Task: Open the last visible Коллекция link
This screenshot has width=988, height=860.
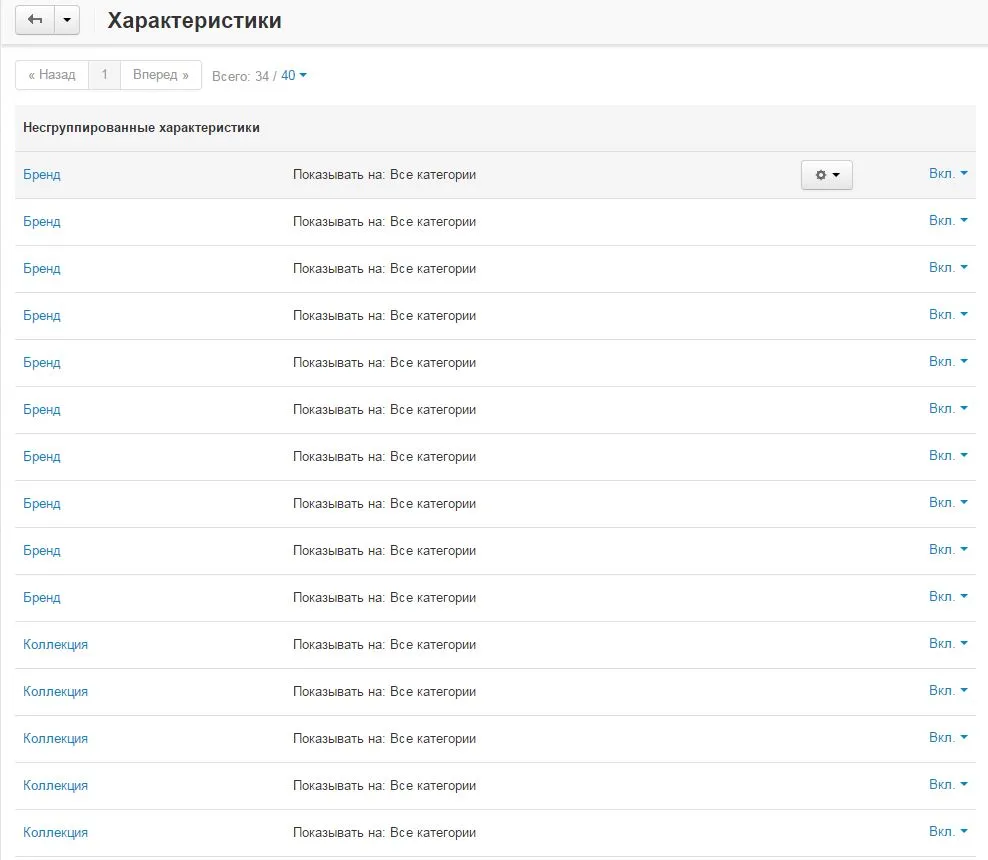Action: point(55,832)
